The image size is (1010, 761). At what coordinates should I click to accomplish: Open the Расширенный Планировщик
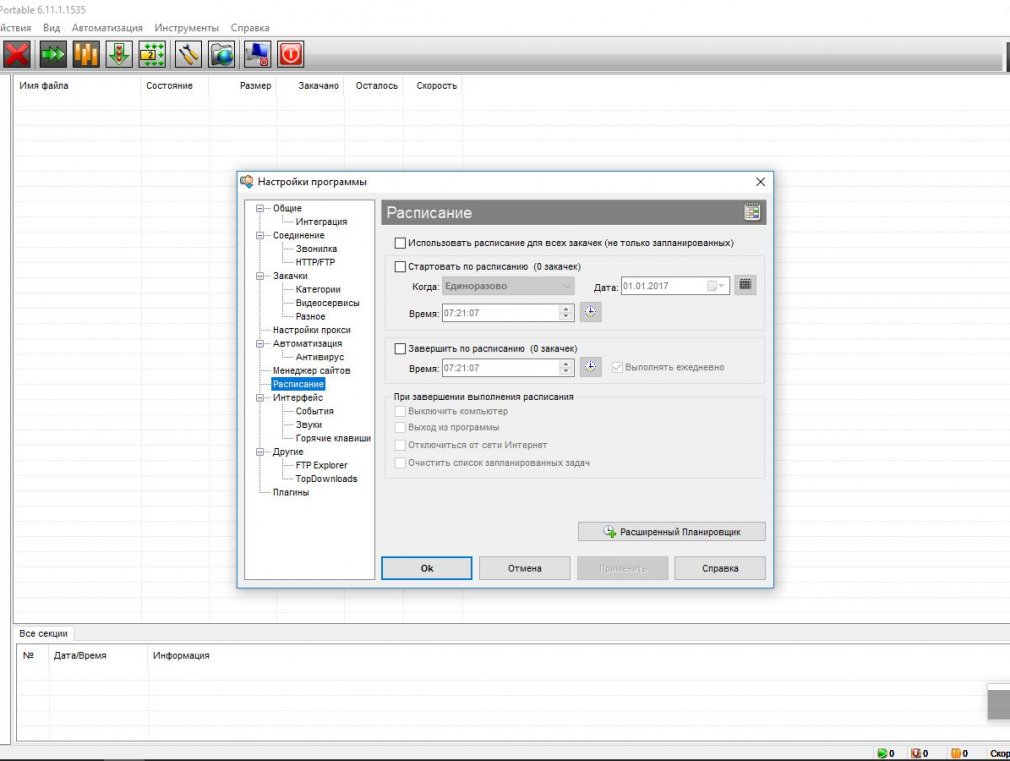(x=671, y=532)
